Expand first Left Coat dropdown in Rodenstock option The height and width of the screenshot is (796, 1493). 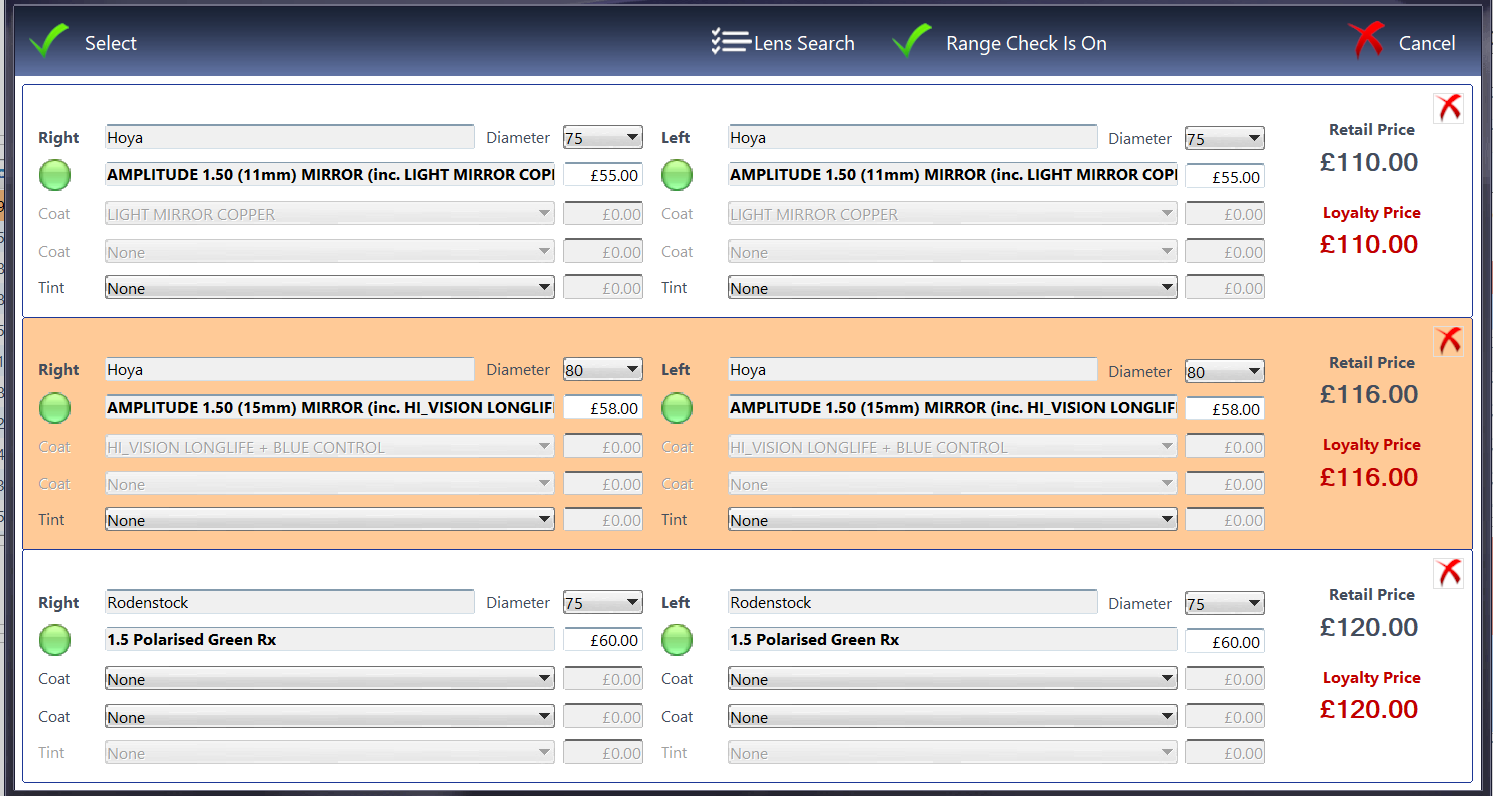(952, 679)
